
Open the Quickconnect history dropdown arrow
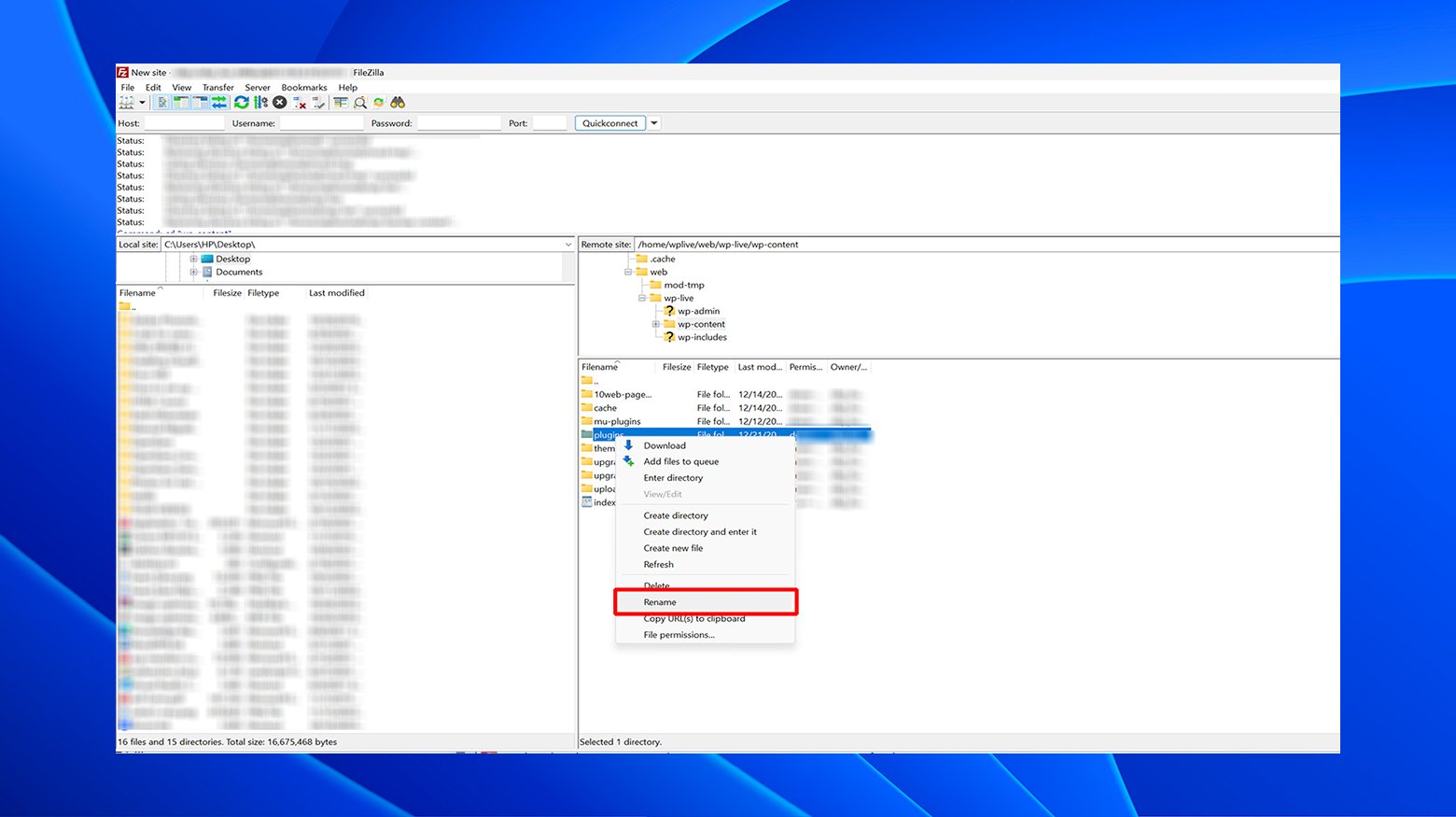point(654,123)
